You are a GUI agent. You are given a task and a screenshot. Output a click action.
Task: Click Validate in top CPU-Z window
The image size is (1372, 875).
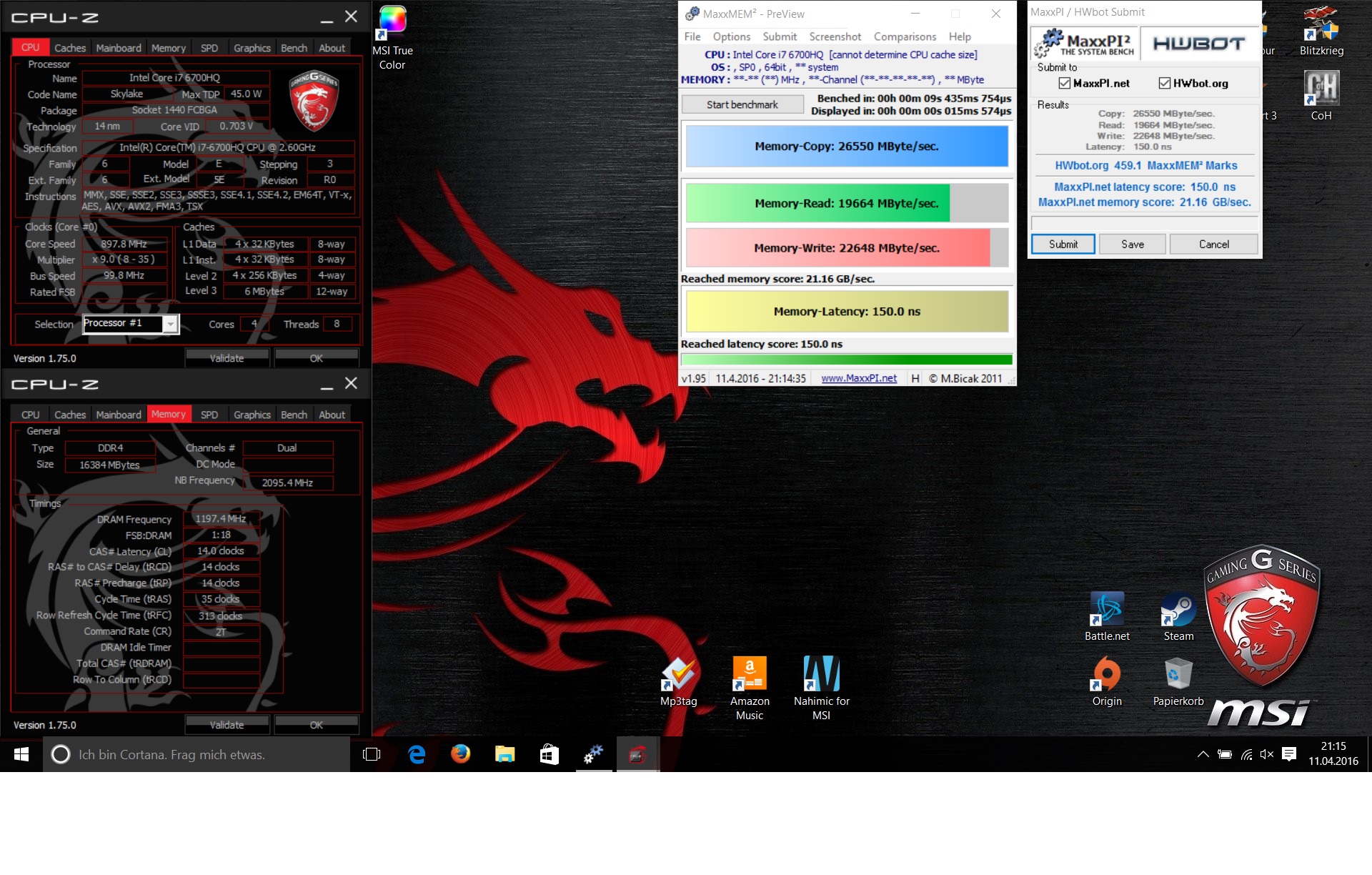(x=227, y=358)
